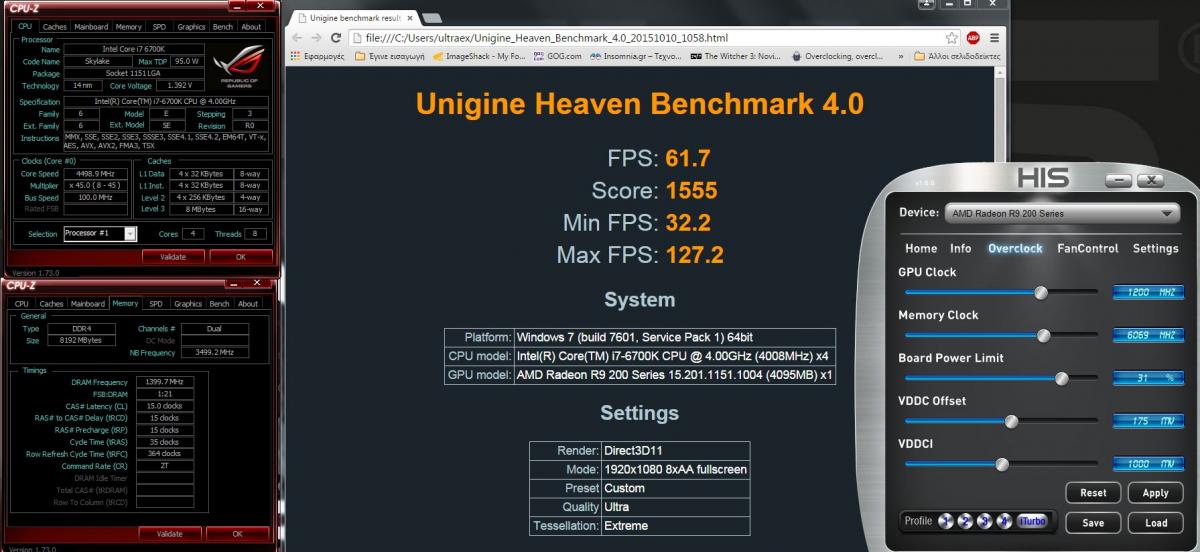Select the CPU tab in lower CPU-Z window
The image size is (1200, 552).
[22, 304]
